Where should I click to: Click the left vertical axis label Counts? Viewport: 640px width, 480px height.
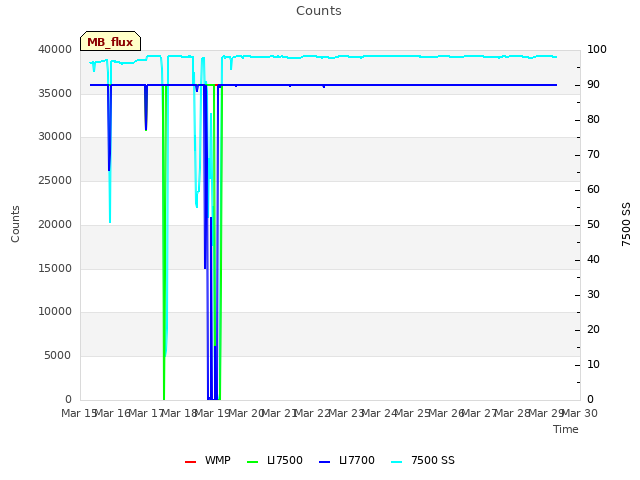click(15, 224)
